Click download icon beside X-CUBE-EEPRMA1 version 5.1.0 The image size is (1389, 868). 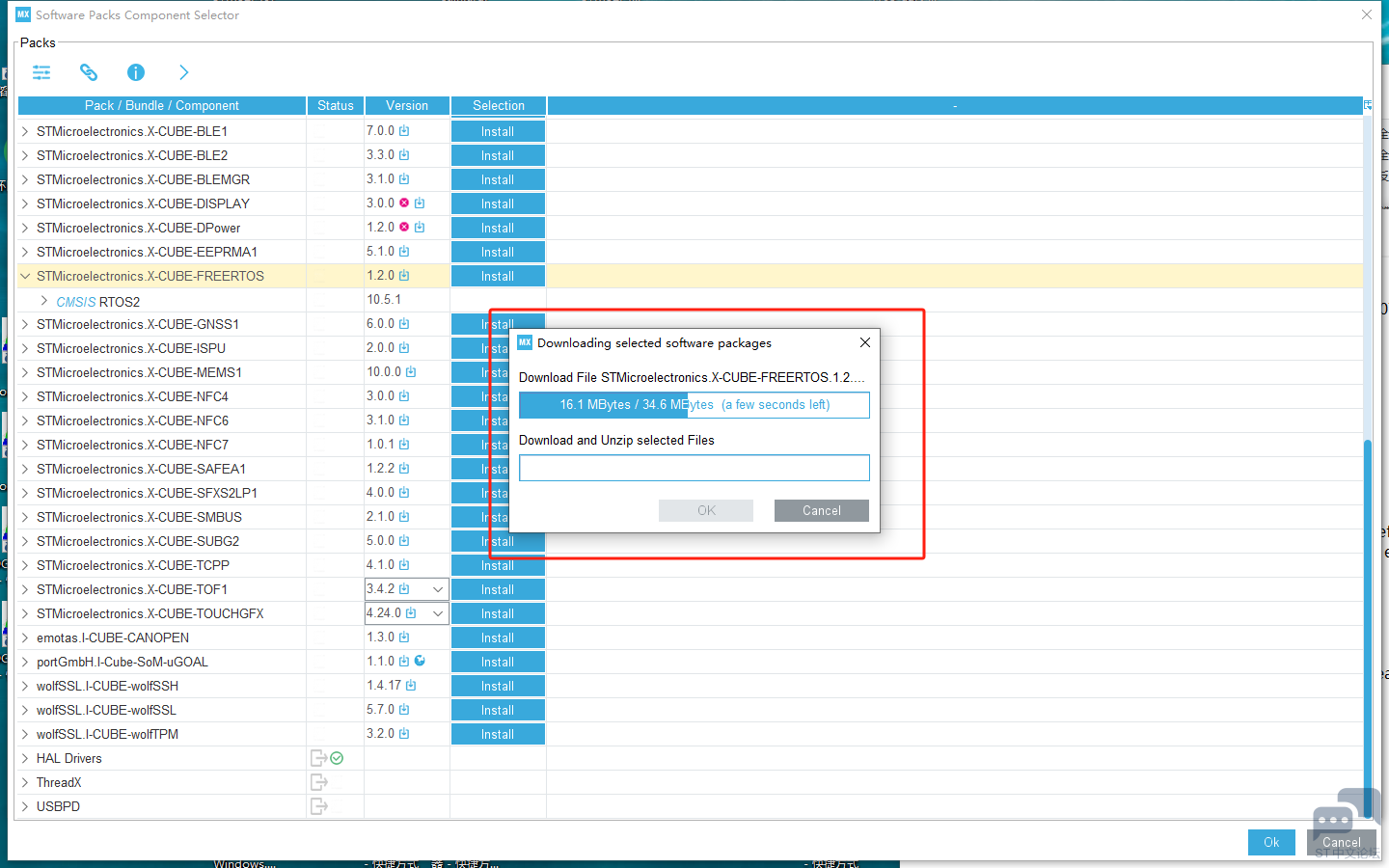coord(404,252)
